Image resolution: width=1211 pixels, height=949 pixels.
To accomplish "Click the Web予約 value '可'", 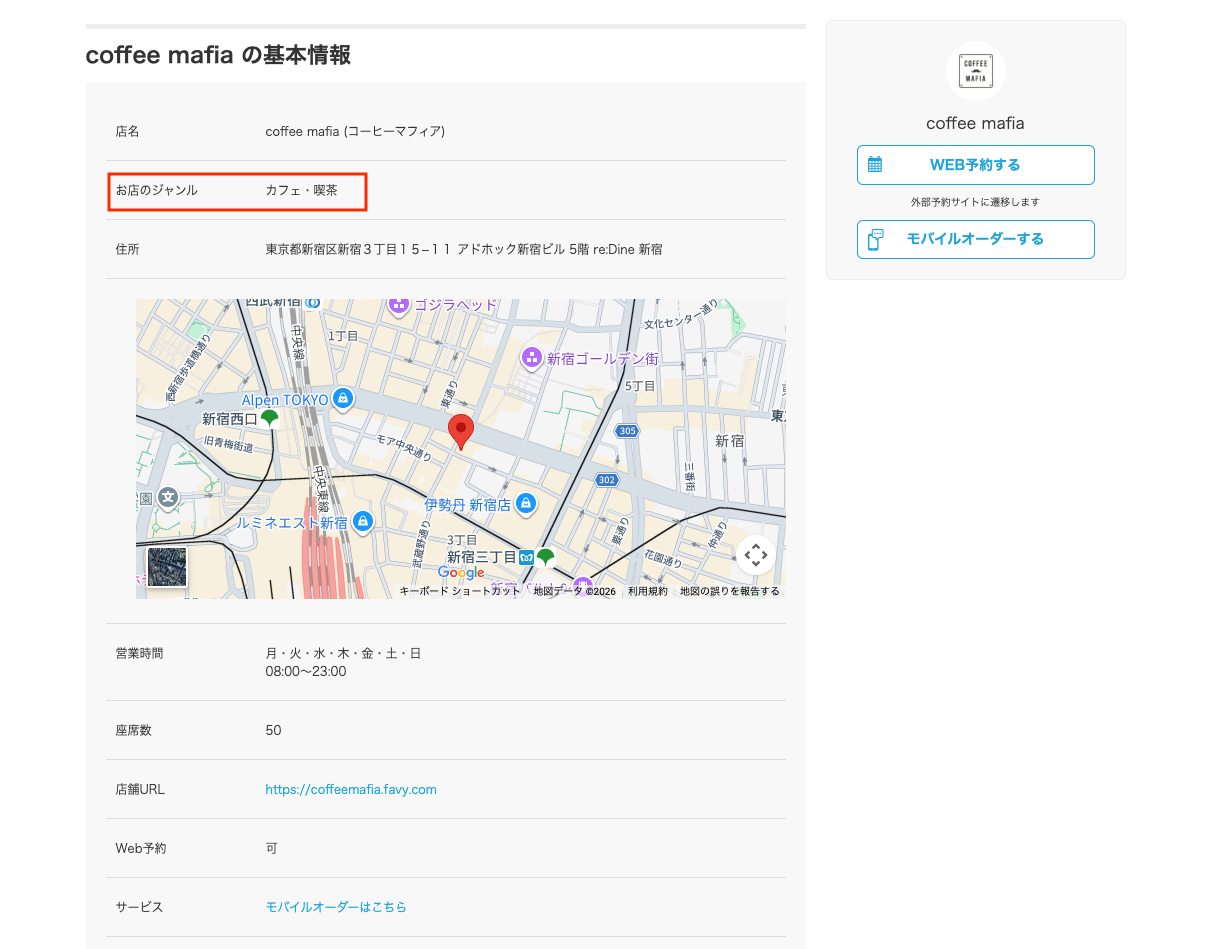I will (x=271, y=848).
